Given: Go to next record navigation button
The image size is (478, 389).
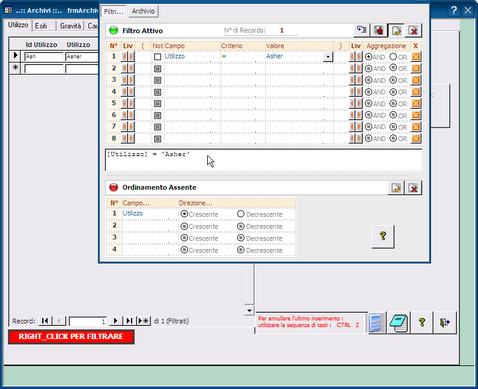Looking at the screenshot, I should tap(115, 321).
